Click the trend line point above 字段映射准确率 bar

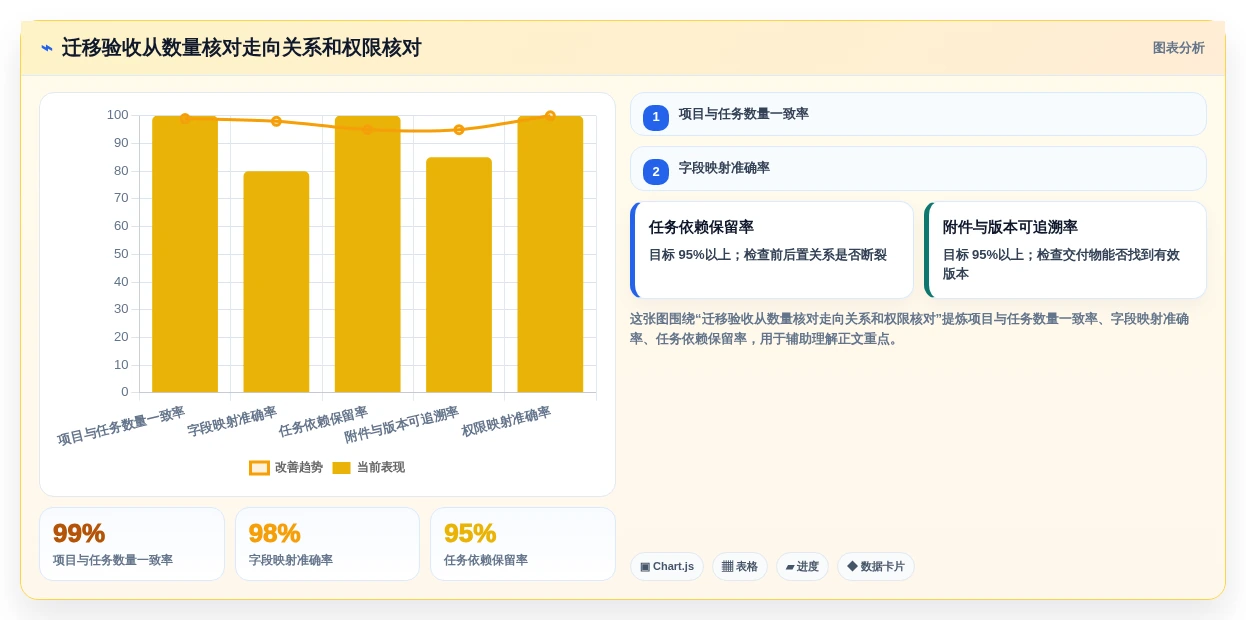tap(276, 121)
